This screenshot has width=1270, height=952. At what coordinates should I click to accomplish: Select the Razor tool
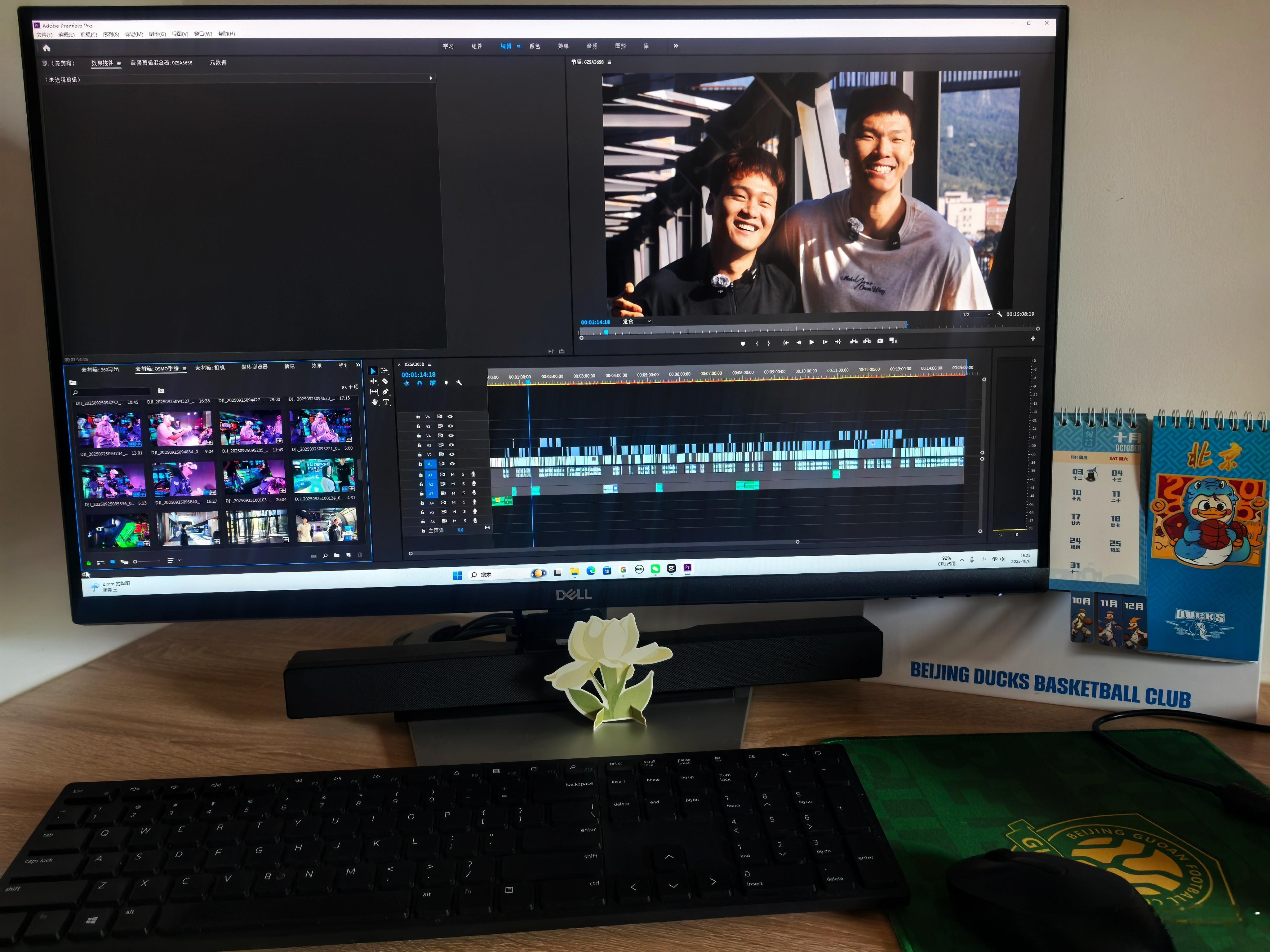(x=385, y=381)
